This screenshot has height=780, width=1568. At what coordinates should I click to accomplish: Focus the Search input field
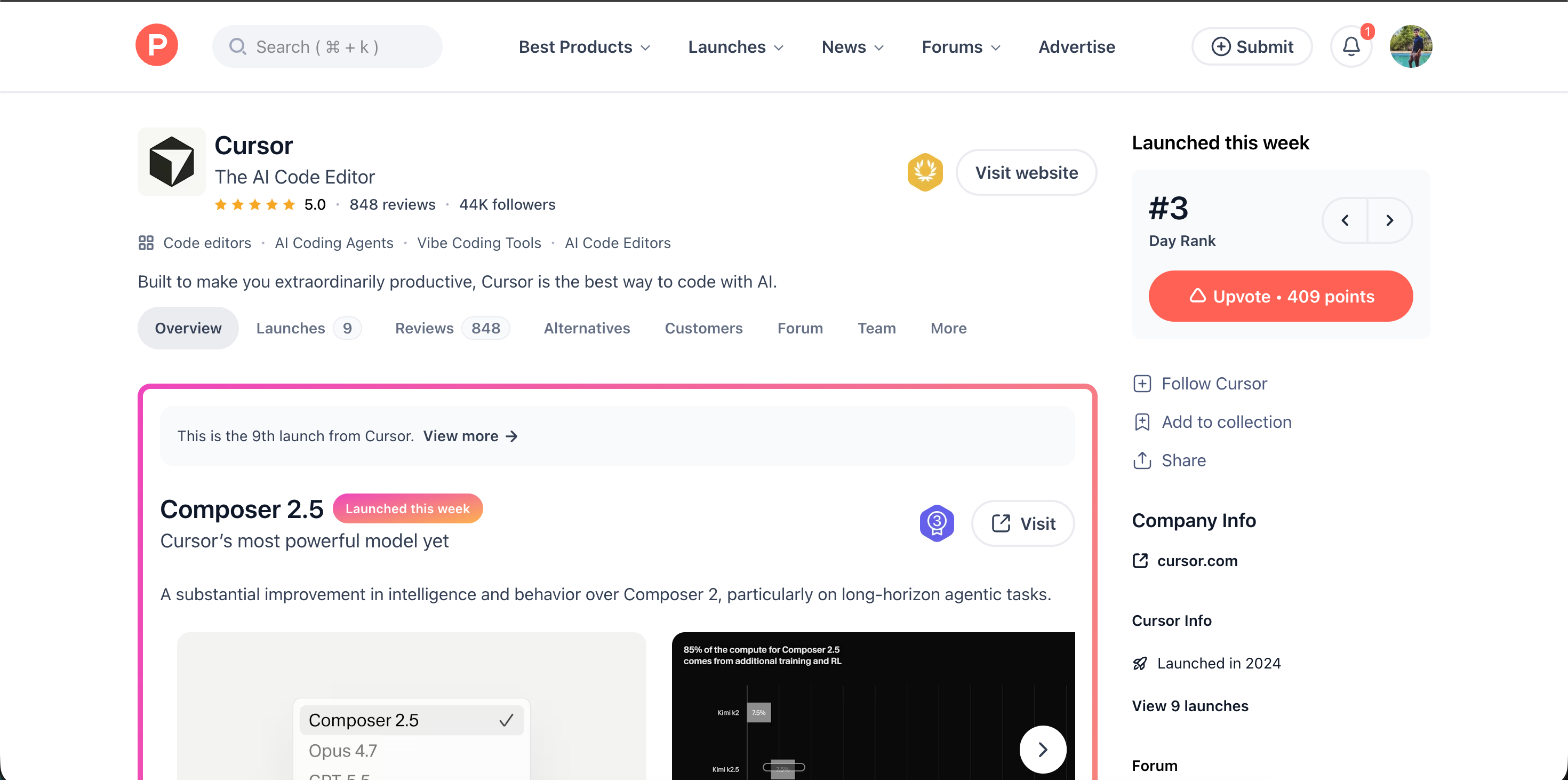coord(327,47)
